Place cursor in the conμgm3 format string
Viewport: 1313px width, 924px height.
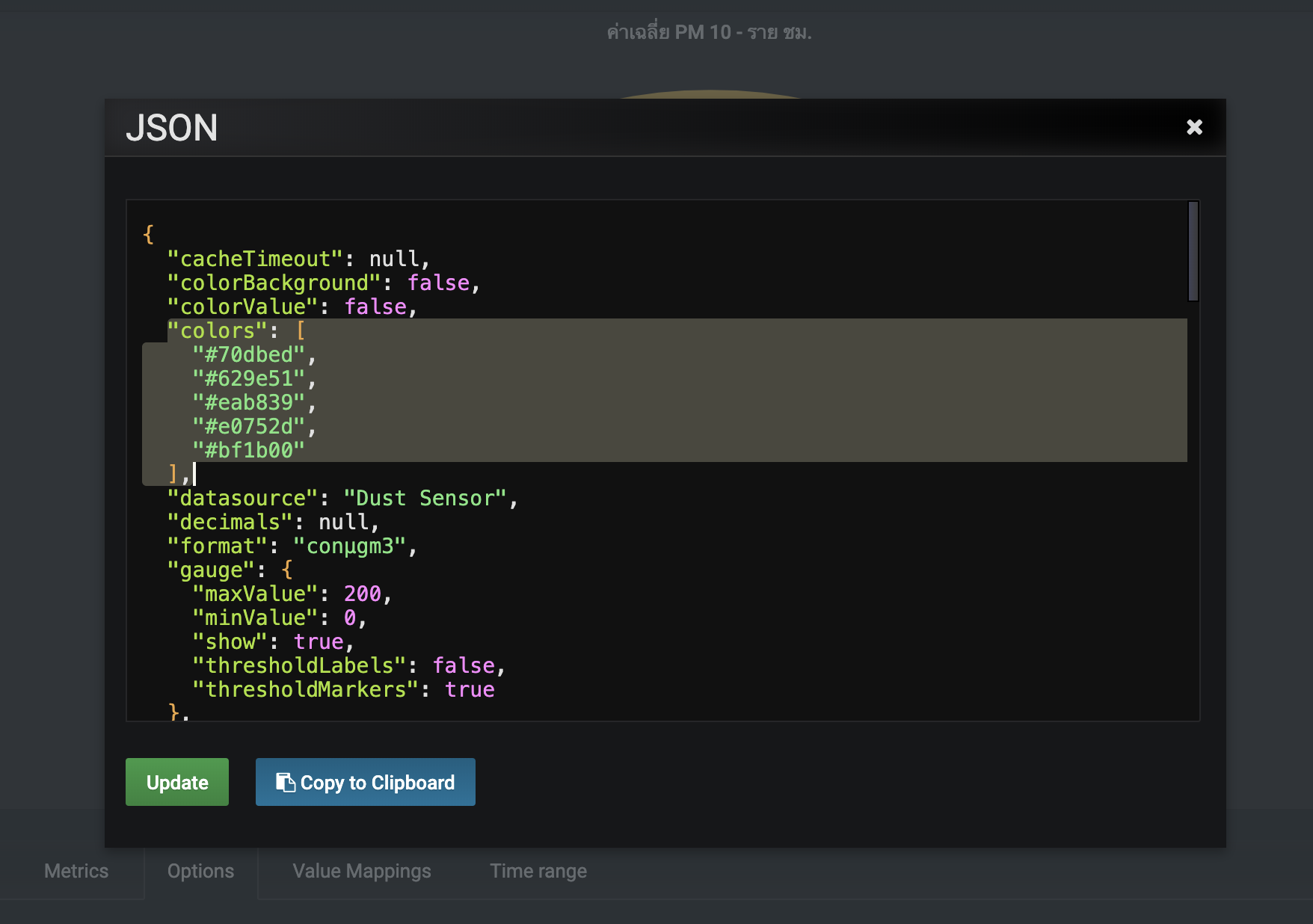(352, 546)
